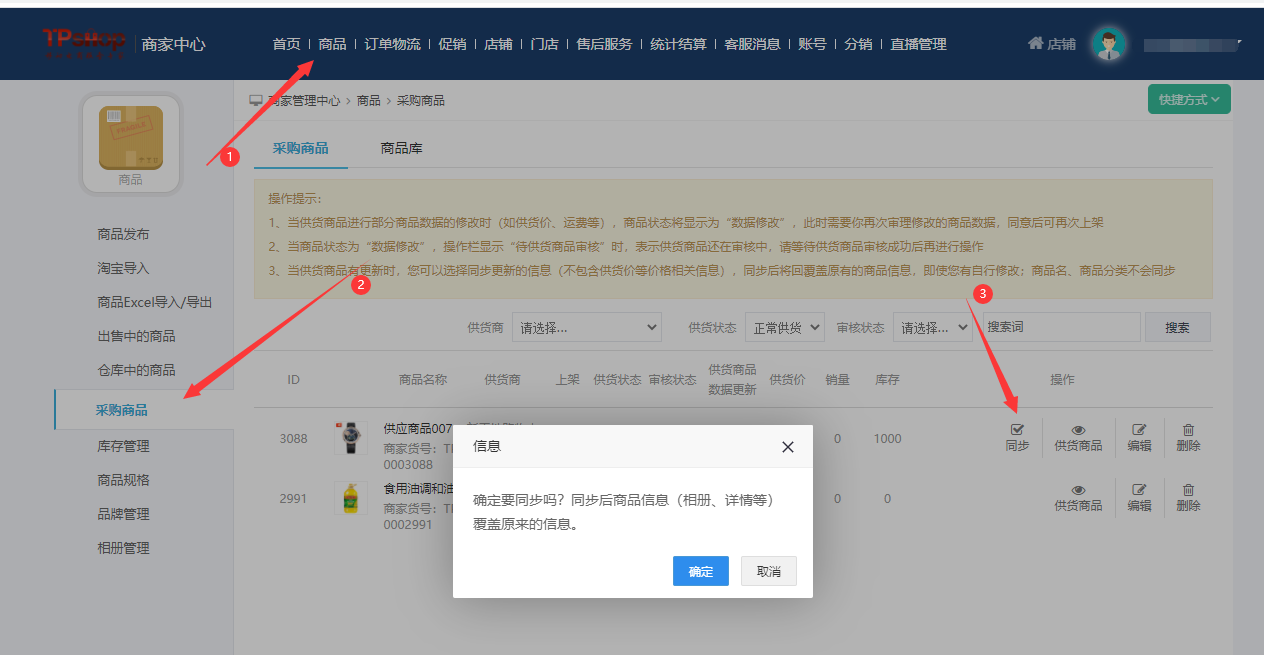Image resolution: width=1264 pixels, height=655 pixels.
Task: Confirm sync with the 确定 button
Action: (x=701, y=571)
